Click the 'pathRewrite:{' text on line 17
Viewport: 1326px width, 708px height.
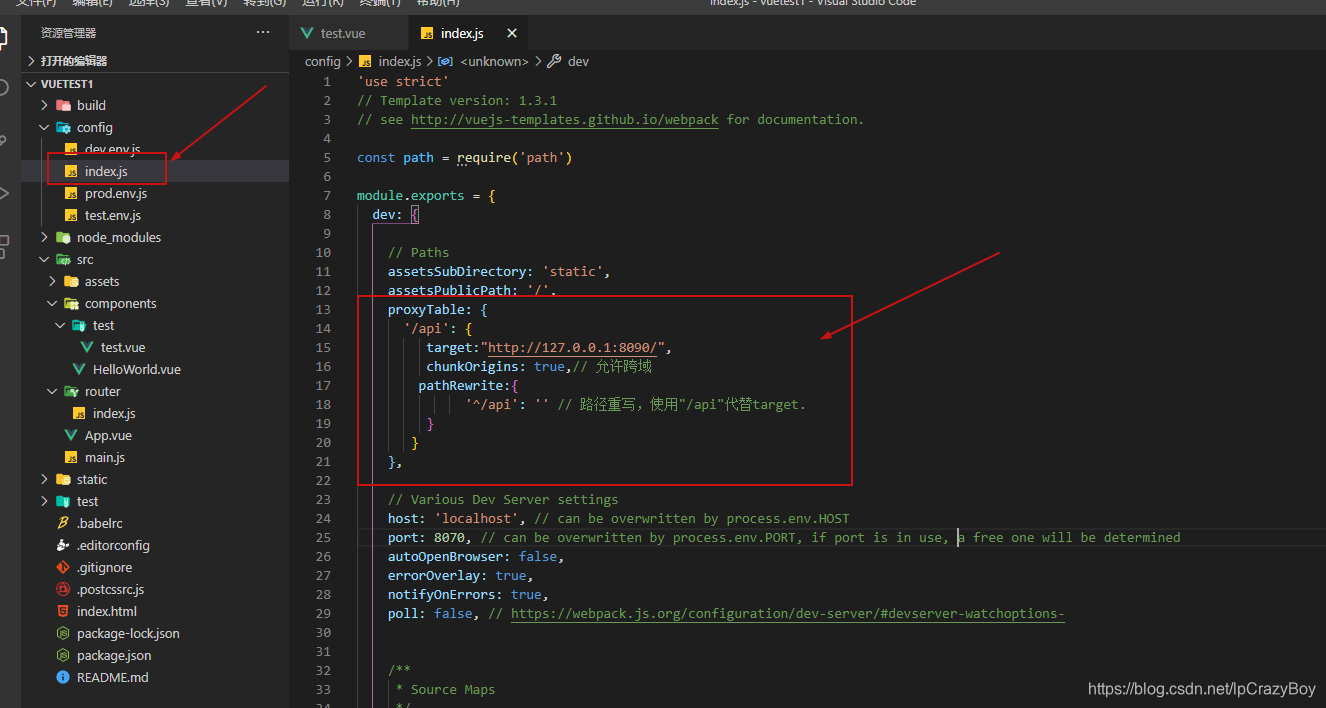468,385
